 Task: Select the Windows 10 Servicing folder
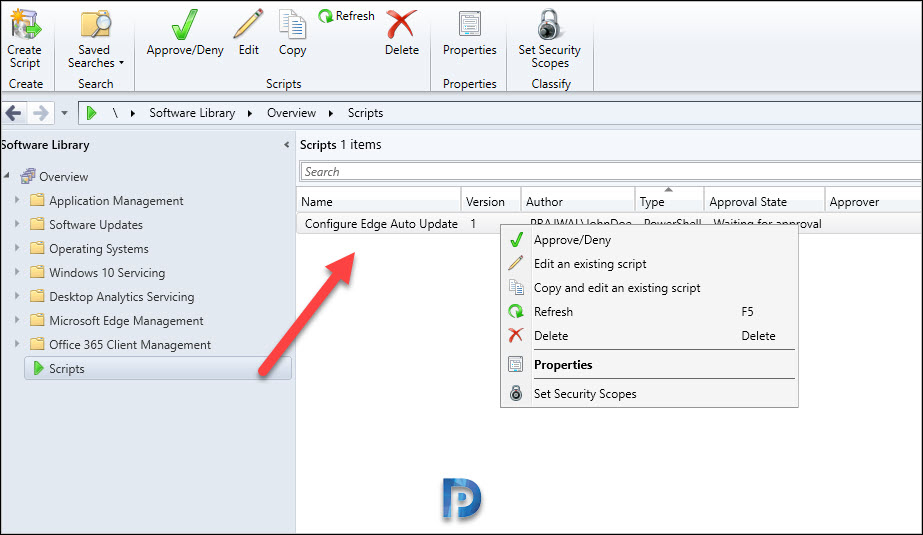point(98,273)
